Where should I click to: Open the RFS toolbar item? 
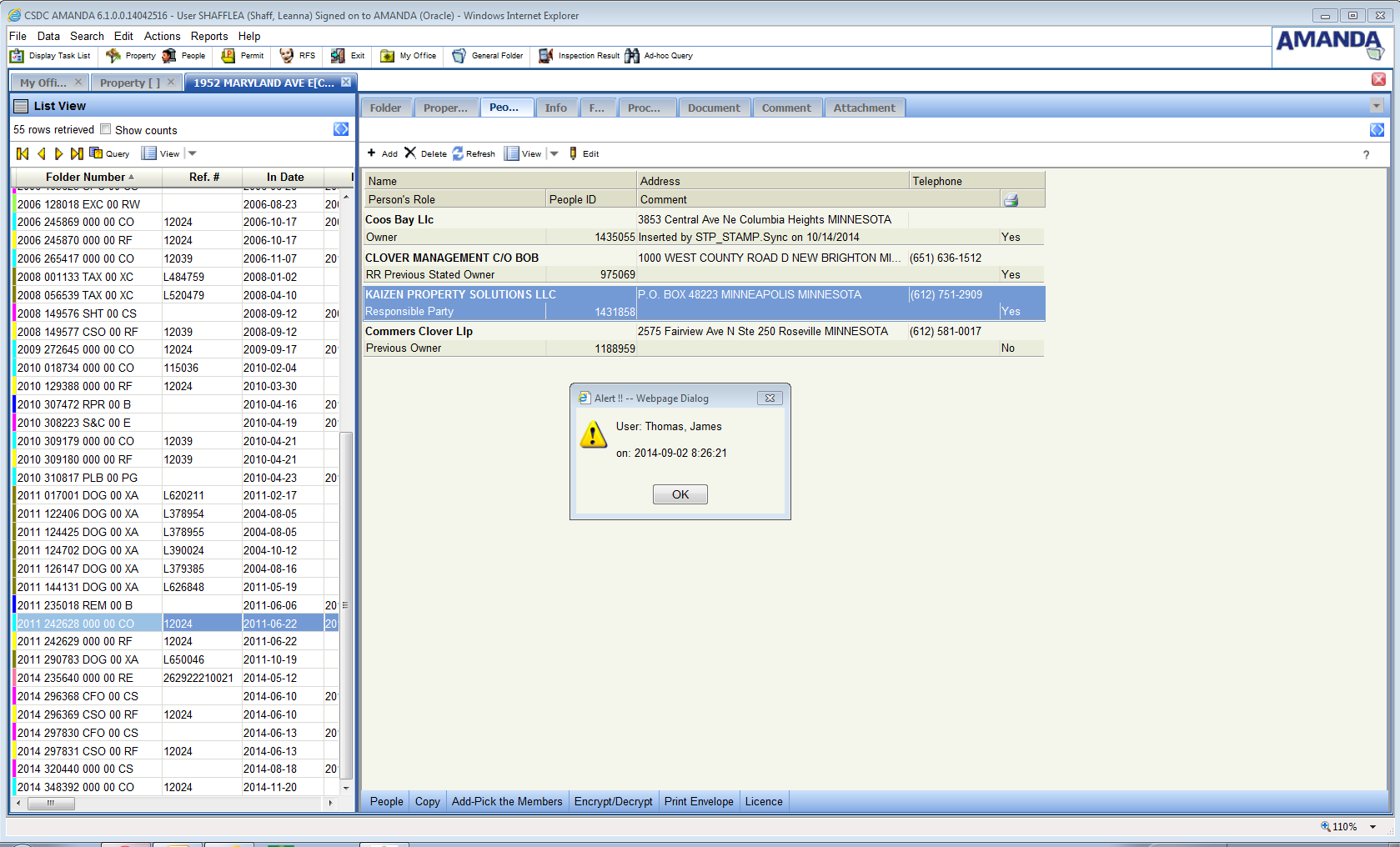(287, 56)
